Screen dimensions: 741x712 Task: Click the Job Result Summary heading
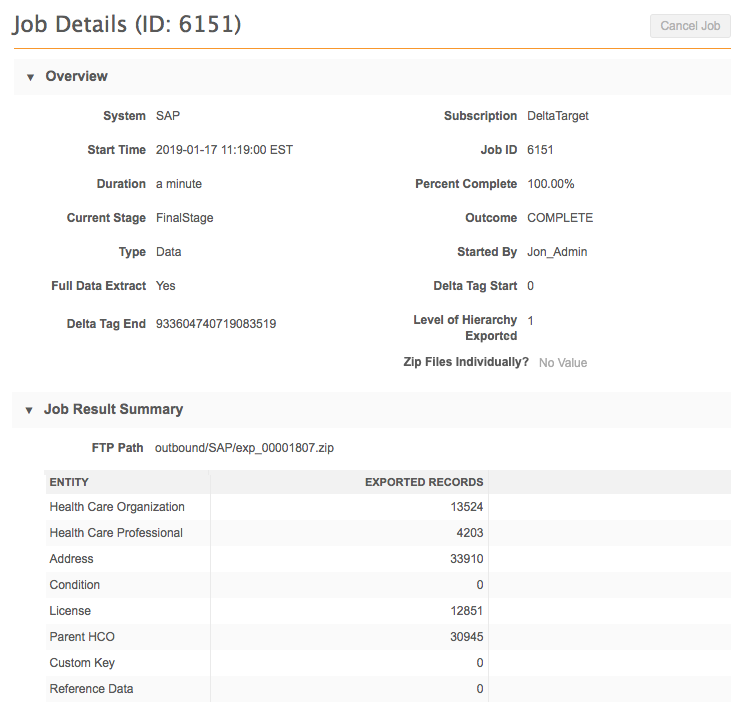(x=113, y=409)
